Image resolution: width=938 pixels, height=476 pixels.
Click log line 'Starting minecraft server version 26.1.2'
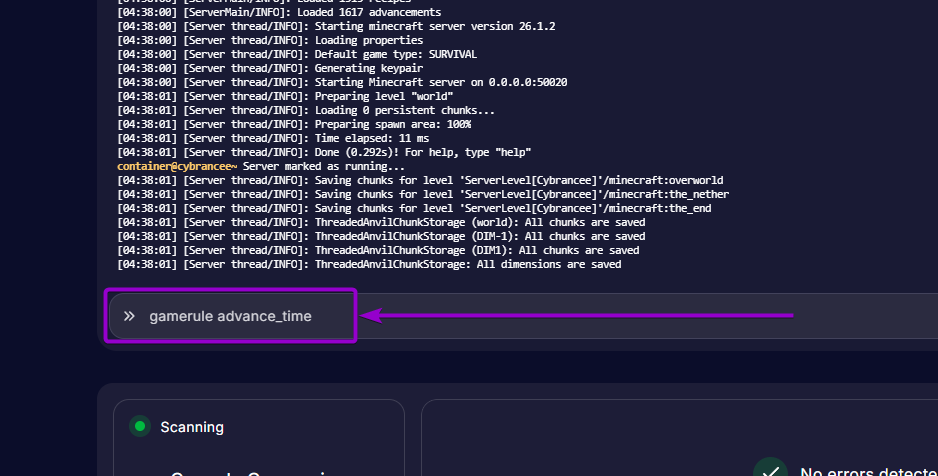click(336, 26)
